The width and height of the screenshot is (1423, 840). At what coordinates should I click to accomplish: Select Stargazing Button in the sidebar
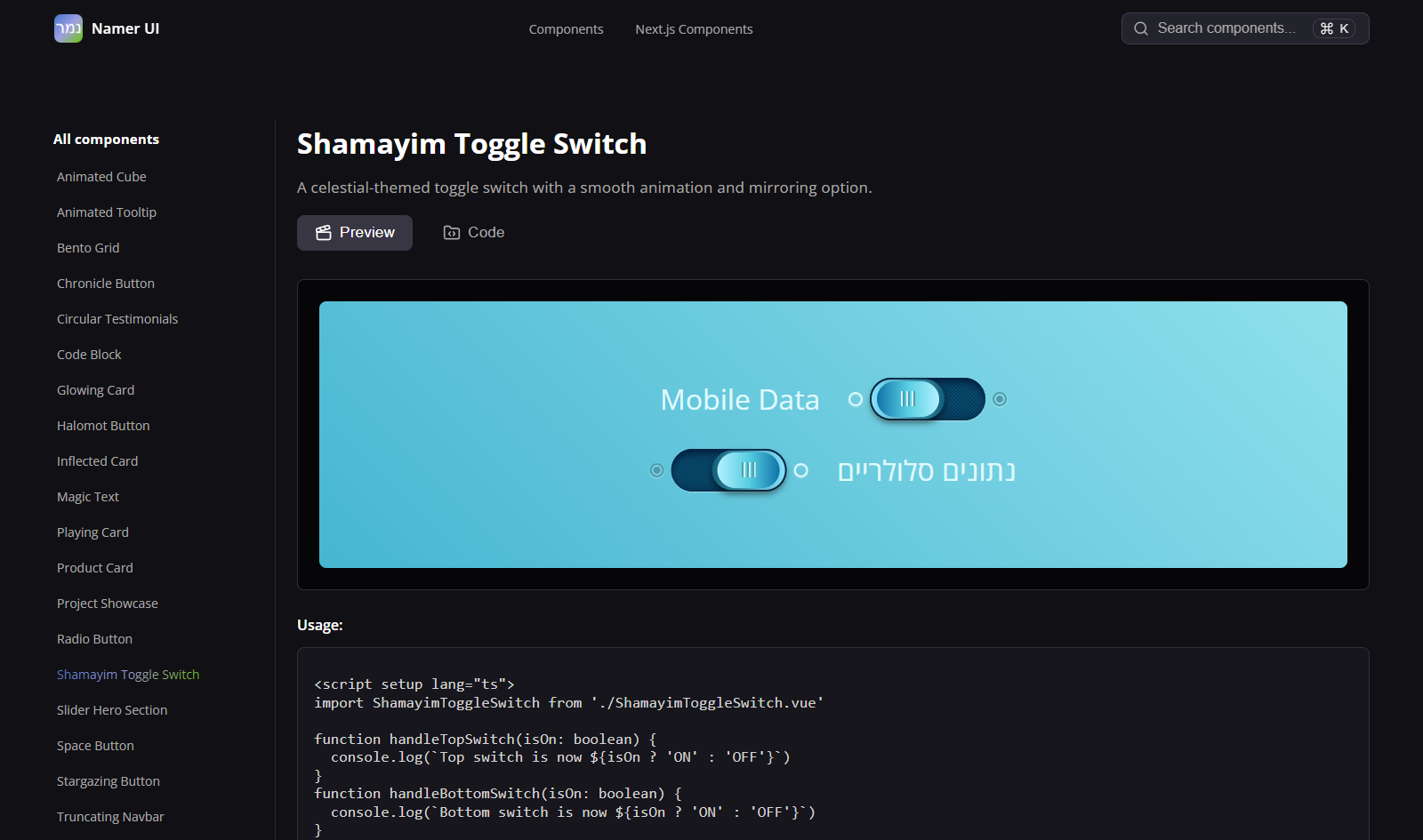coord(108,780)
